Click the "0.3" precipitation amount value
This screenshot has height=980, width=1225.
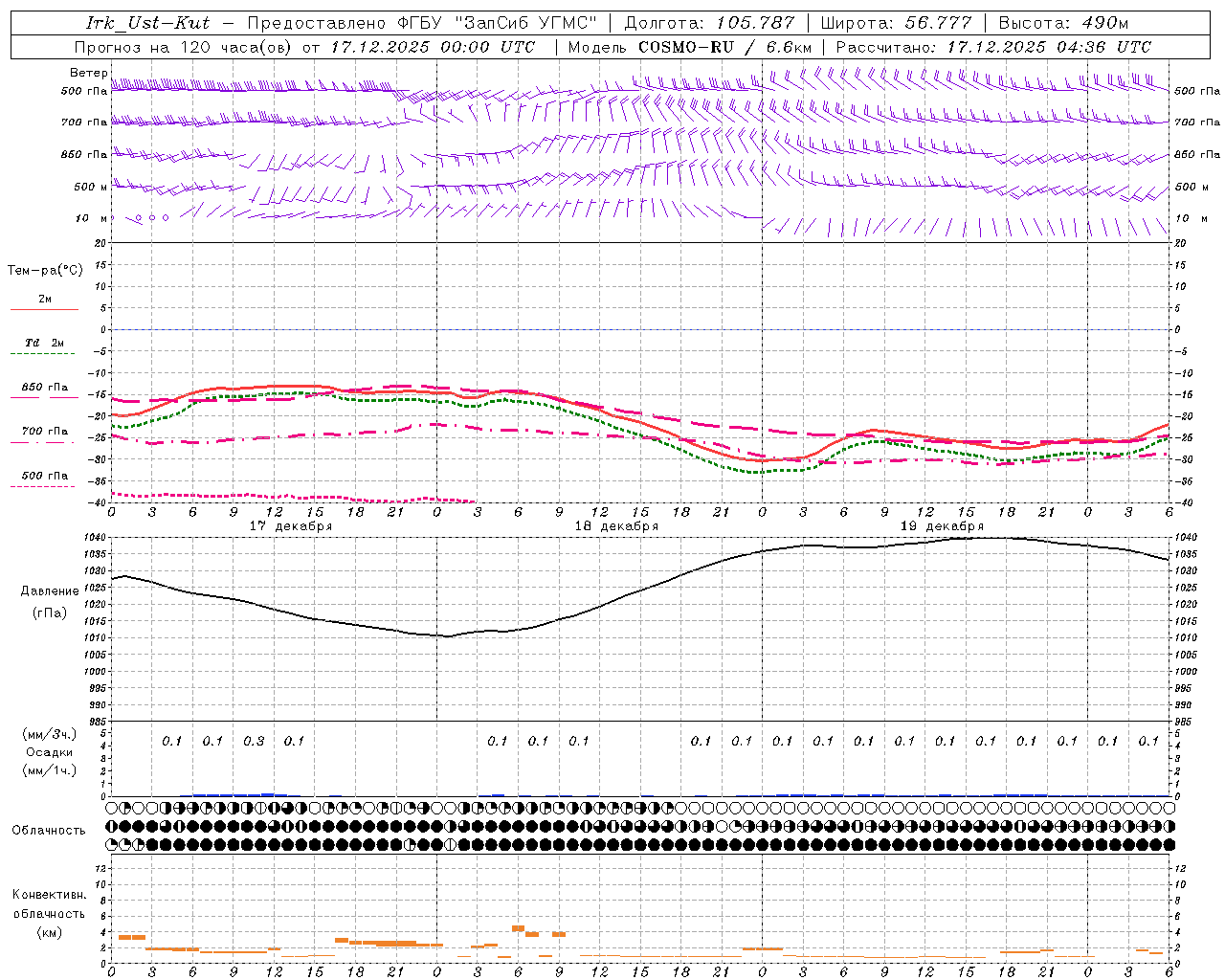[254, 741]
